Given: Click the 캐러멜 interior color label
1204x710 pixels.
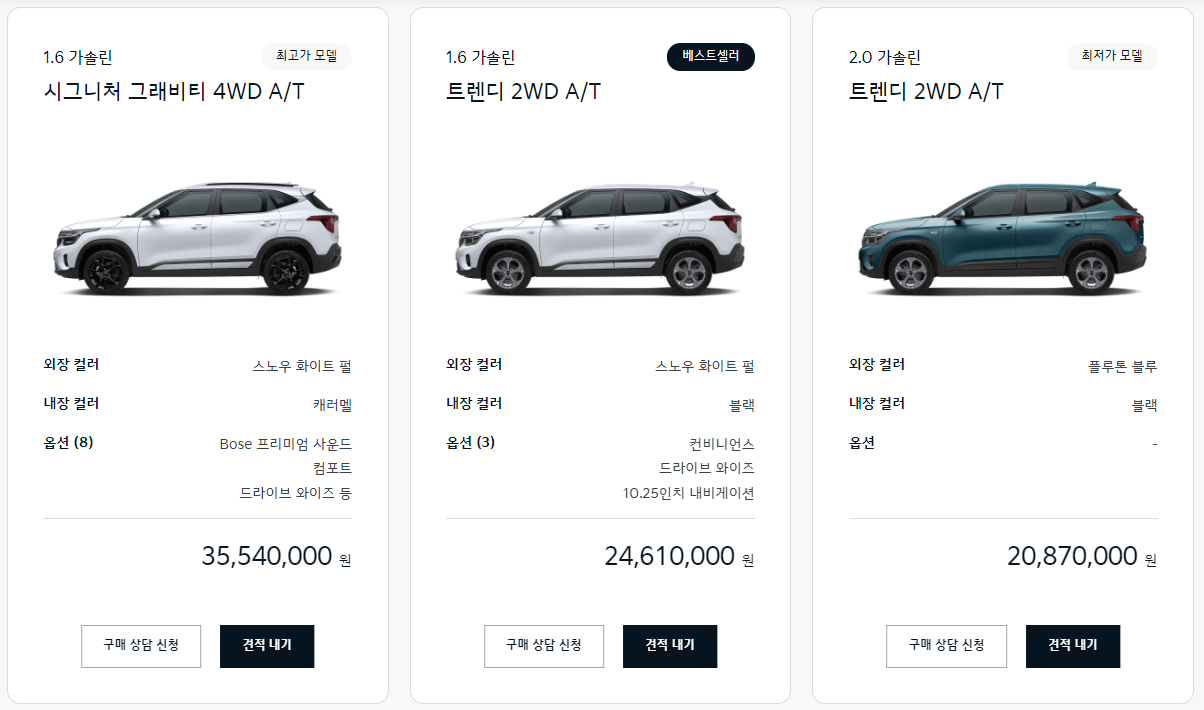Looking at the screenshot, I should (x=330, y=403).
